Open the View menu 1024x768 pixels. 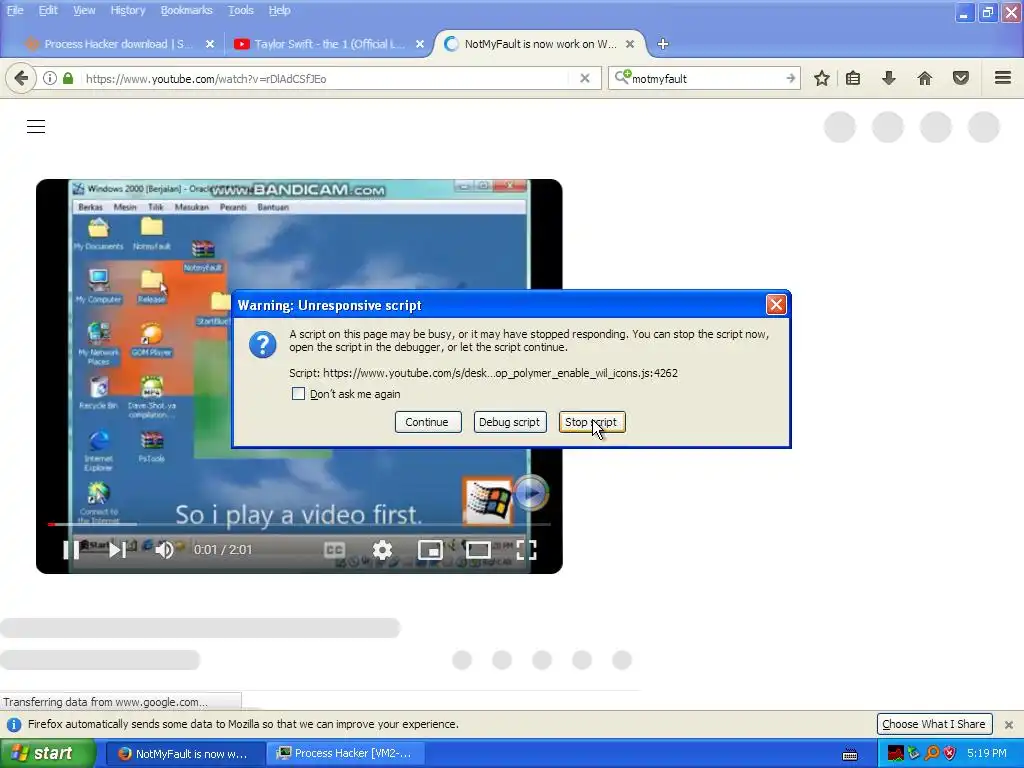[84, 10]
